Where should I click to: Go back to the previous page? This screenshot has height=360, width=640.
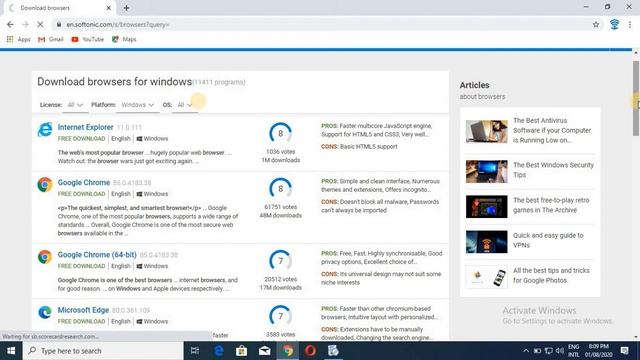10,24
